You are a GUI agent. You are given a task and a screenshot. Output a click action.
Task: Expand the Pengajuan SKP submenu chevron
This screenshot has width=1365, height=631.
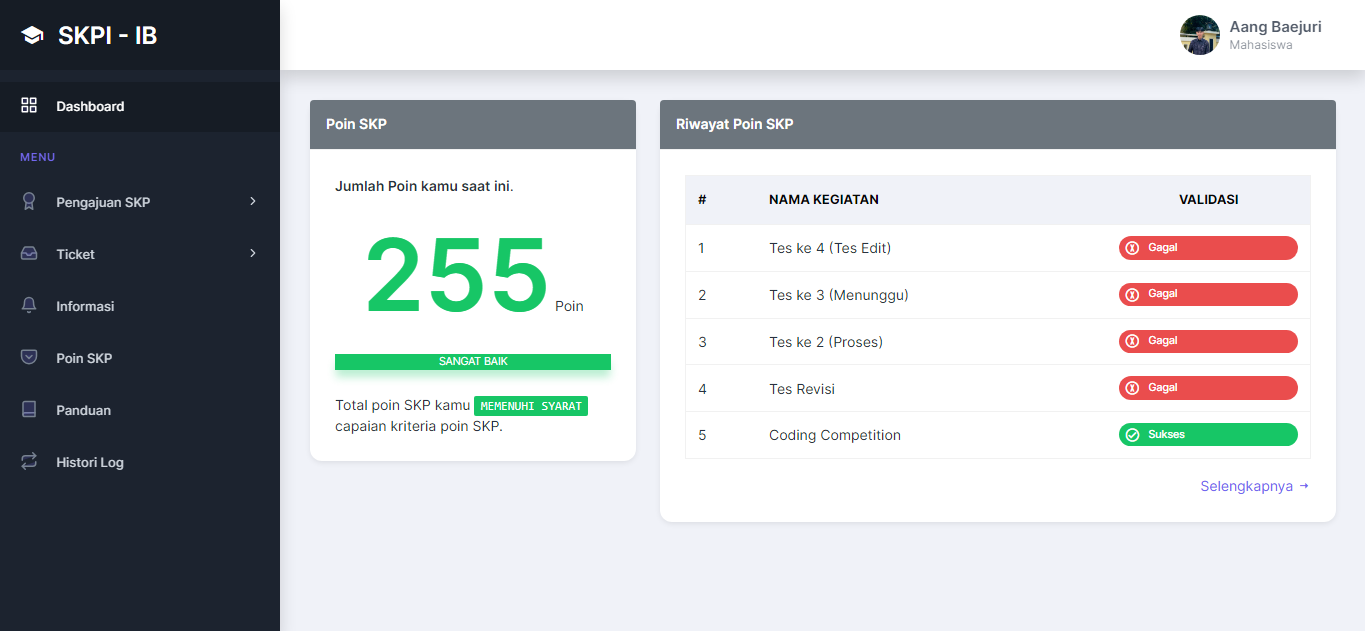[x=253, y=202]
